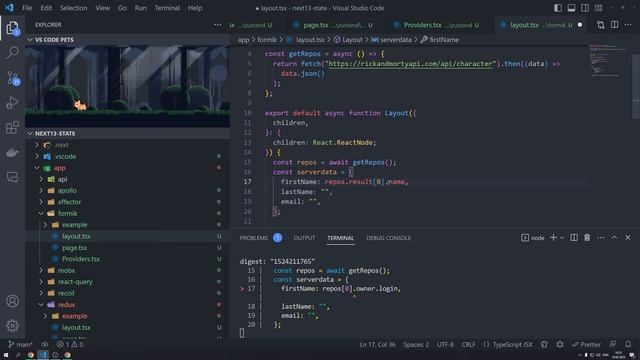Click Ln 17, Col 36 cursor position
640x360 pixels.
pyautogui.click(x=377, y=344)
